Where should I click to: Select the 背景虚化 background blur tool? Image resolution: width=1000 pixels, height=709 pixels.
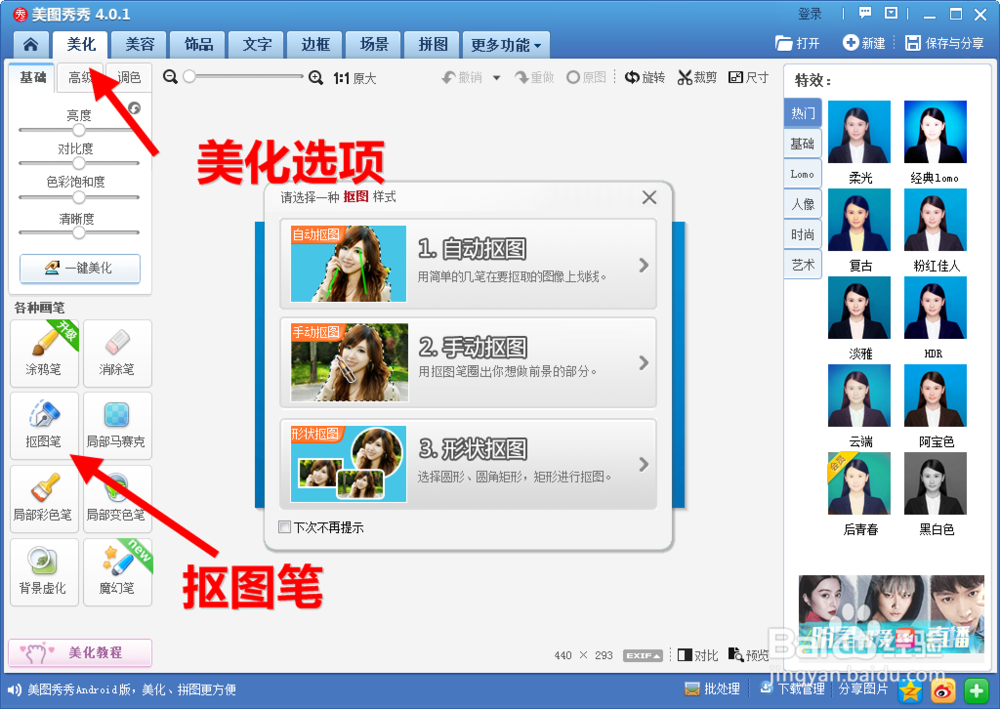point(44,572)
